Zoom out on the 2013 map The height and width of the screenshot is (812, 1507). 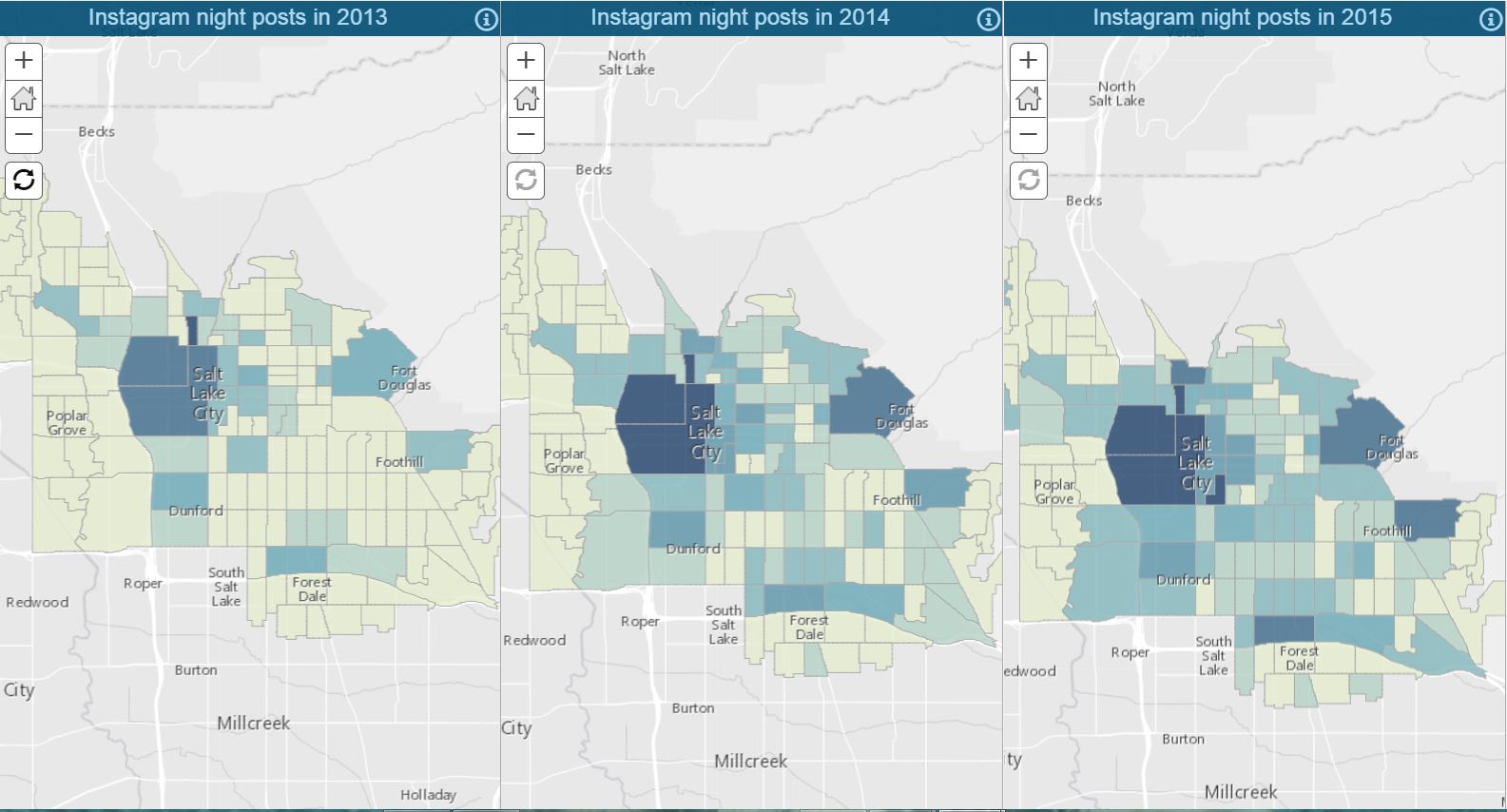click(24, 135)
